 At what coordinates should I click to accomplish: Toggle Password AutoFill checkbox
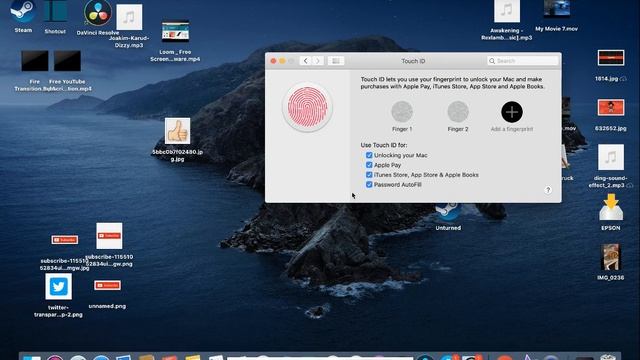(369, 184)
